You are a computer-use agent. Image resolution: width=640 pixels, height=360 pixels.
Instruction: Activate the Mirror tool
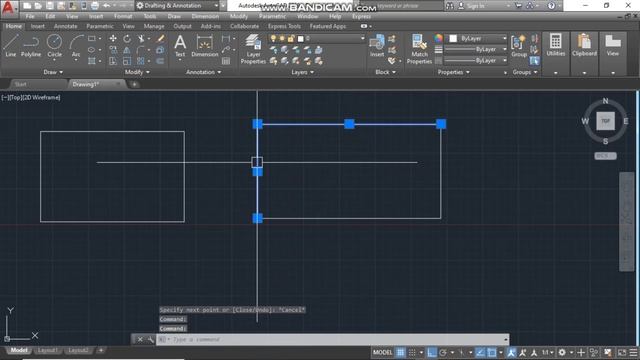tap(127, 50)
